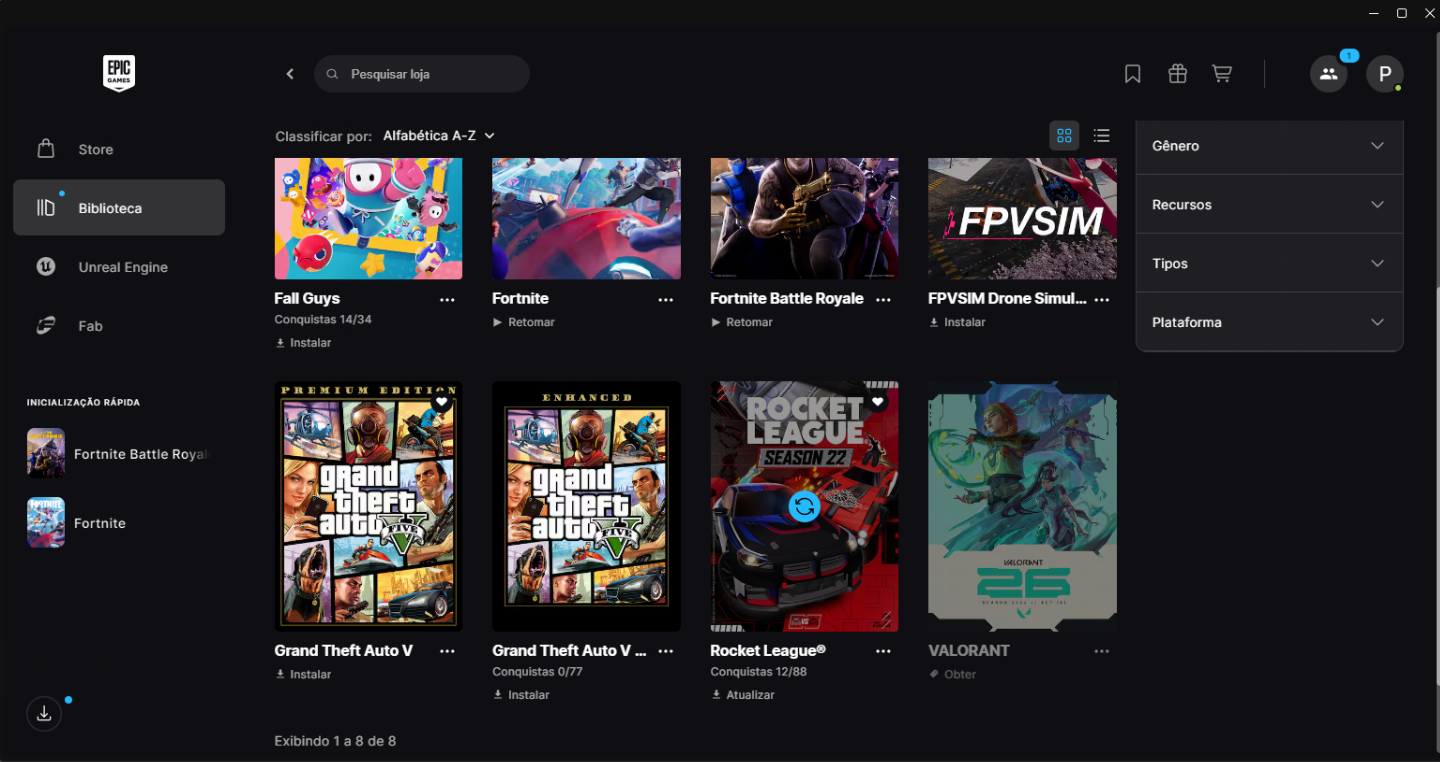This screenshot has width=1440, height=762.
Task: Open the Biblioteca section
Action: [x=119, y=208]
